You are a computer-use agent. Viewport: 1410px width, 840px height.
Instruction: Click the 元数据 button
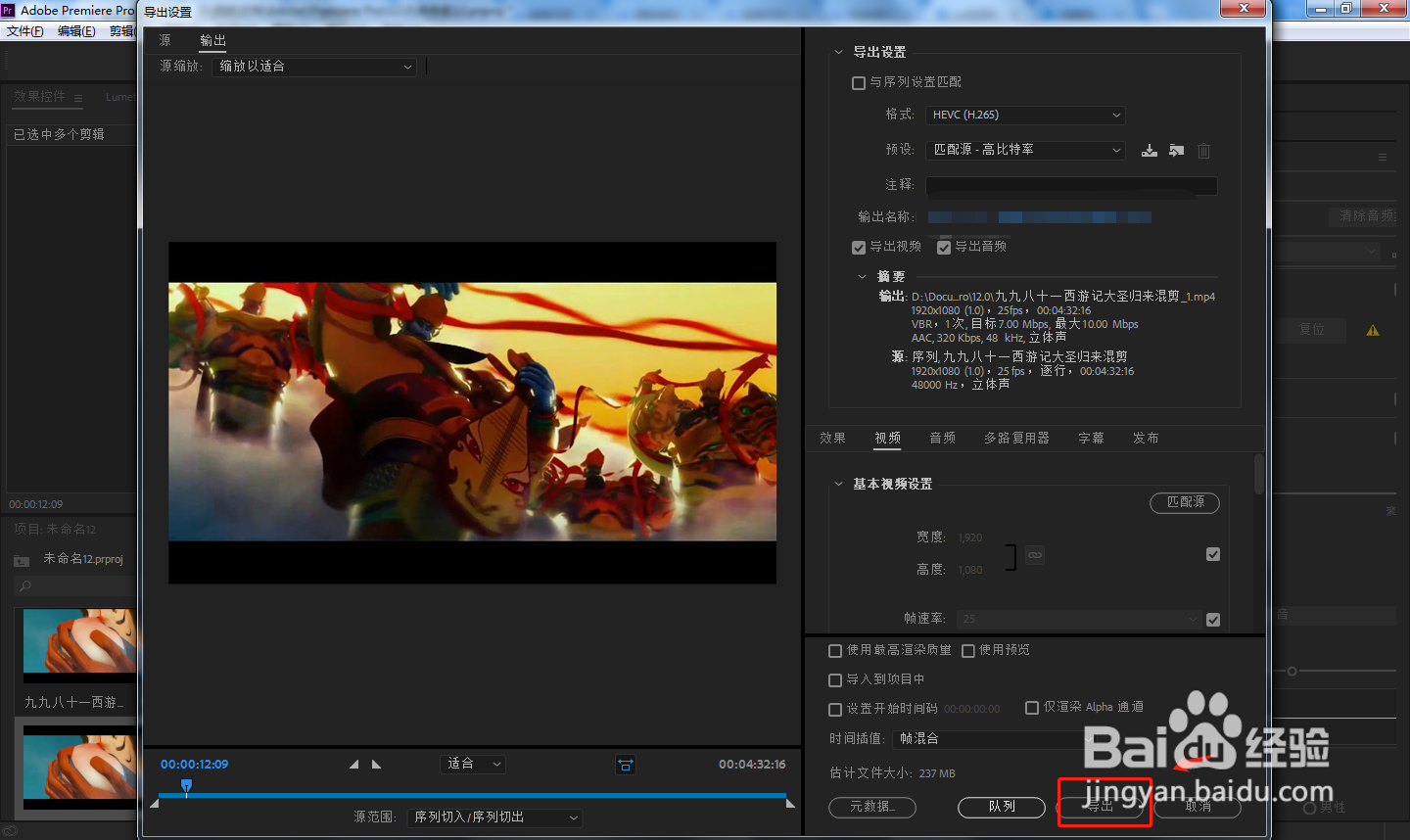(872, 807)
